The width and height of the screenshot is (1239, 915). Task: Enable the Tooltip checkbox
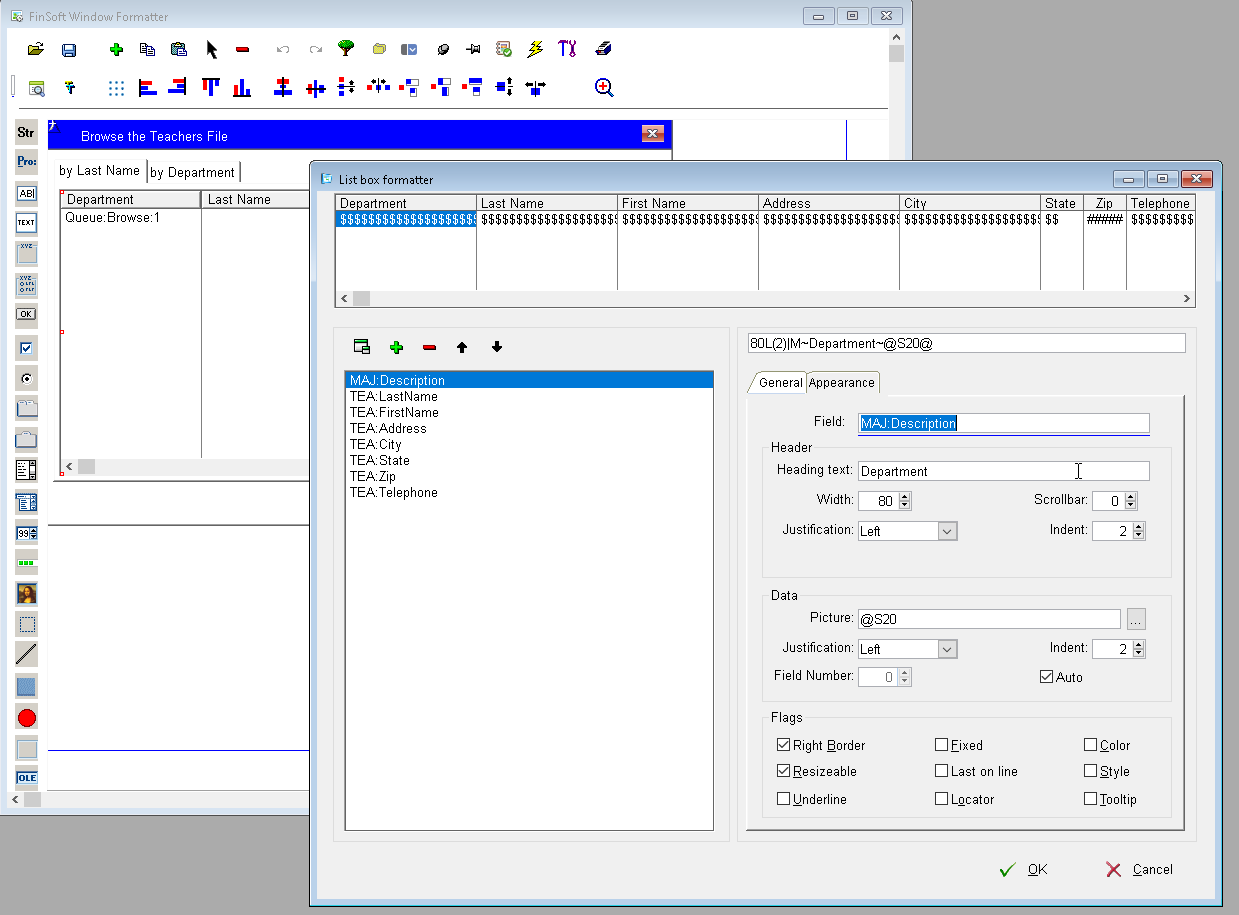click(x=1091, y=799)
